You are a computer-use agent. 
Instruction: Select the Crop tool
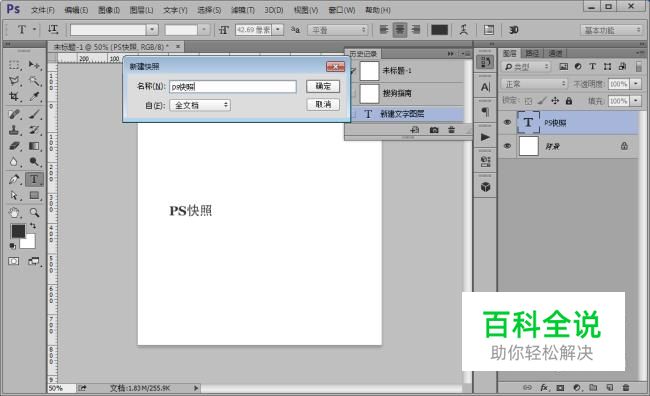(x=14, y=97)
